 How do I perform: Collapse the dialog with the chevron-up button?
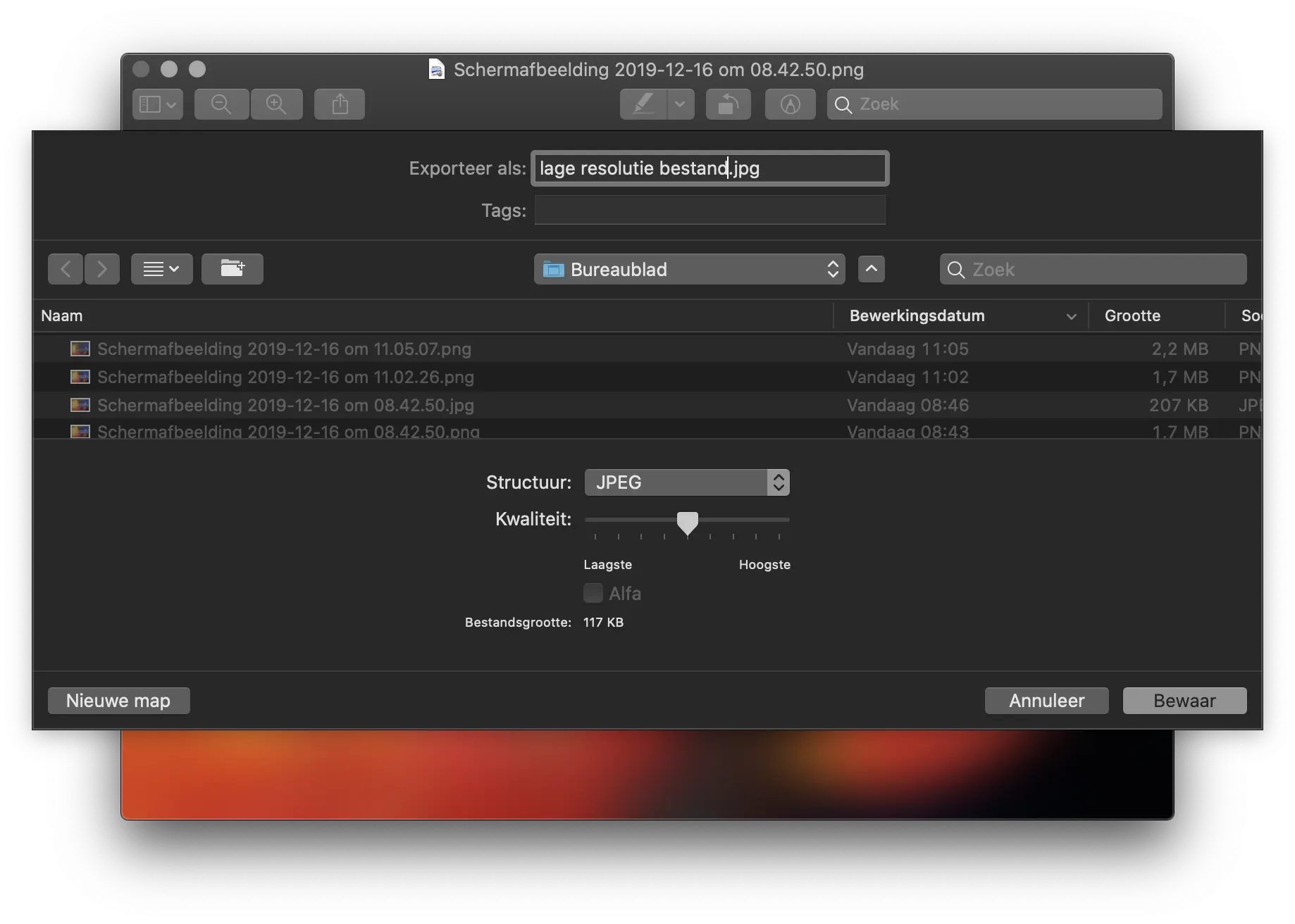872,269
